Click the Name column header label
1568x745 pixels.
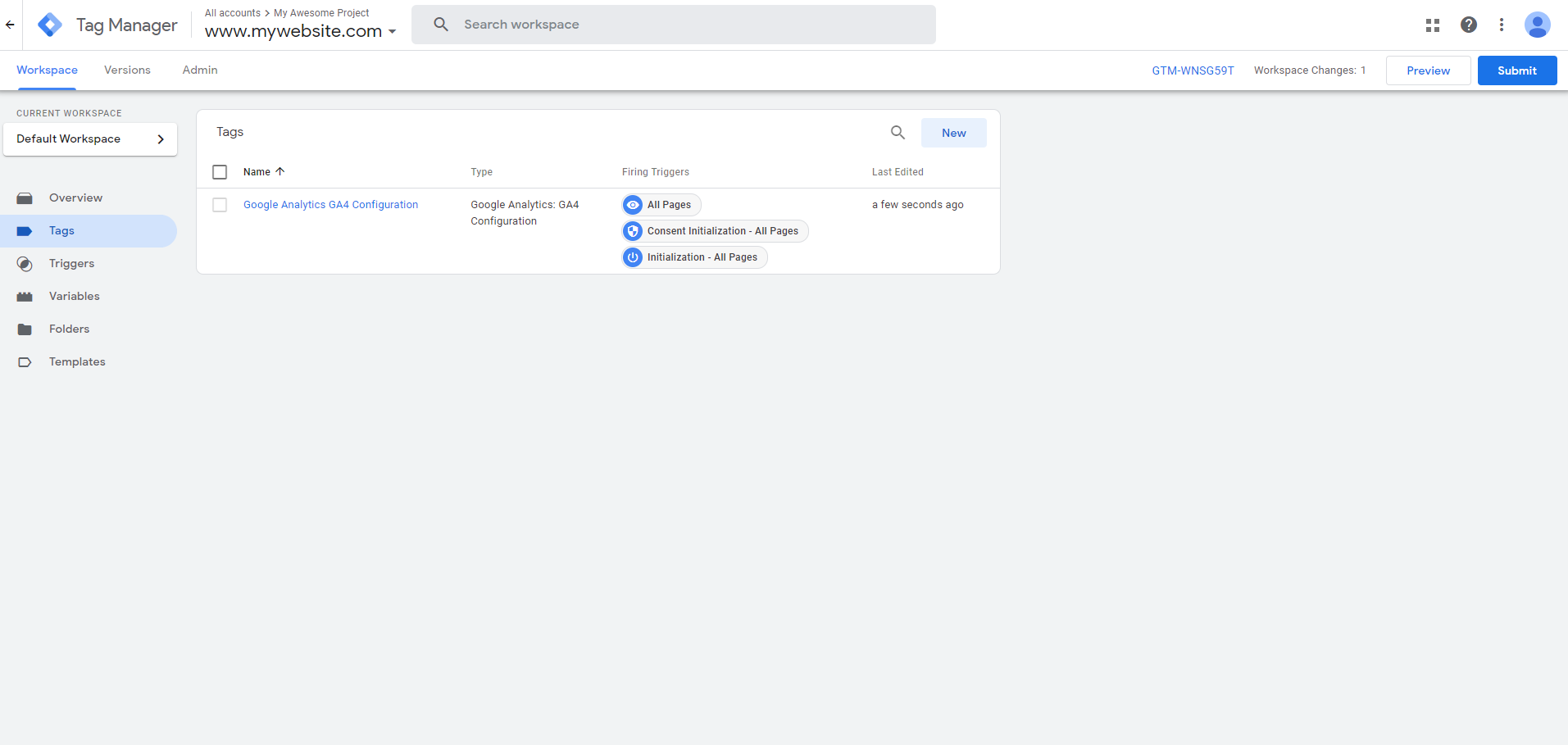click(x=257, y=172)
